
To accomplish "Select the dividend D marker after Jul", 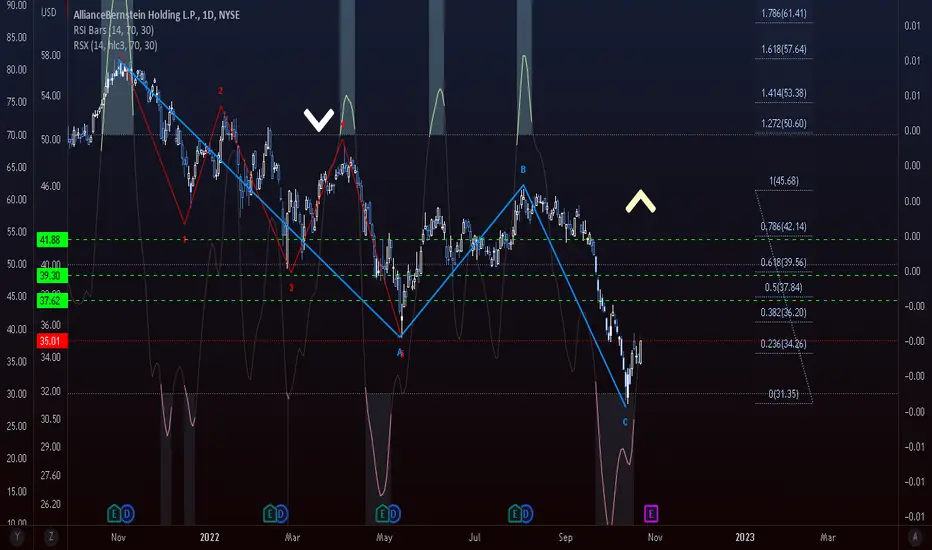I will 527,513.
